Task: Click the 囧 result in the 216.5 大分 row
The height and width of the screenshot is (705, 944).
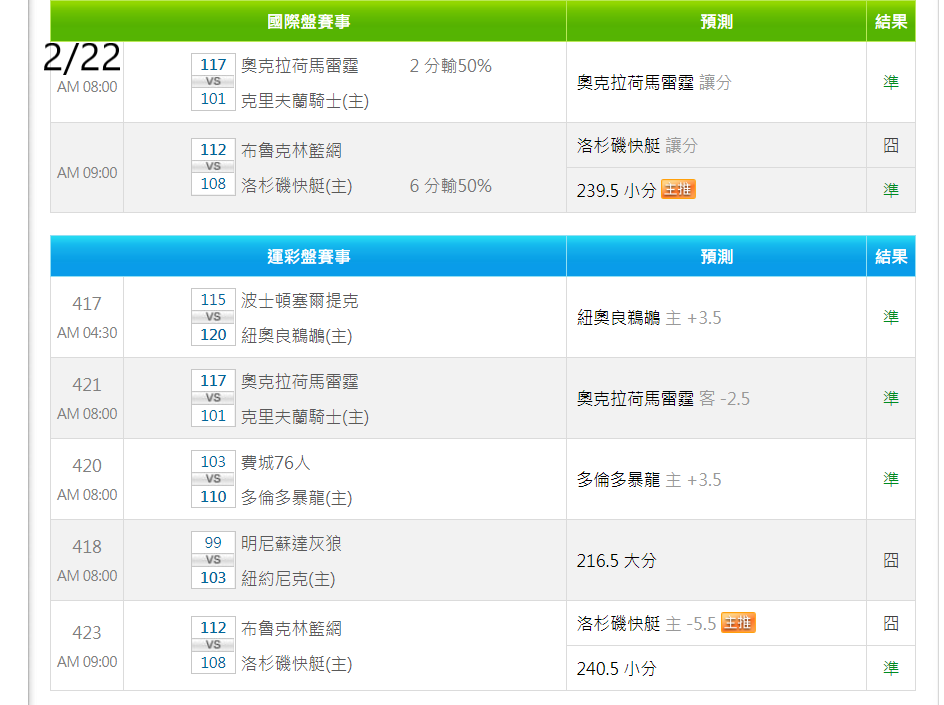Action: (x=891, y=560)
